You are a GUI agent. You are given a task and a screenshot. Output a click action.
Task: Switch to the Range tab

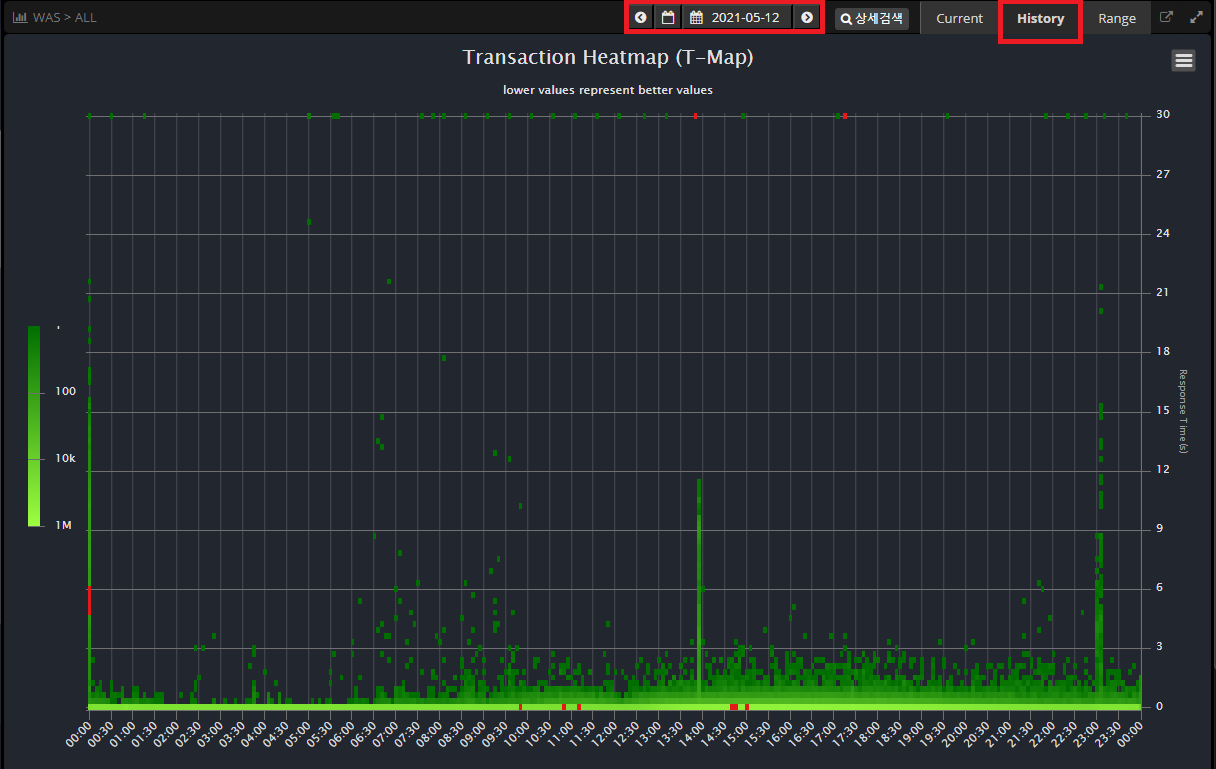(x=1116, y=18)
